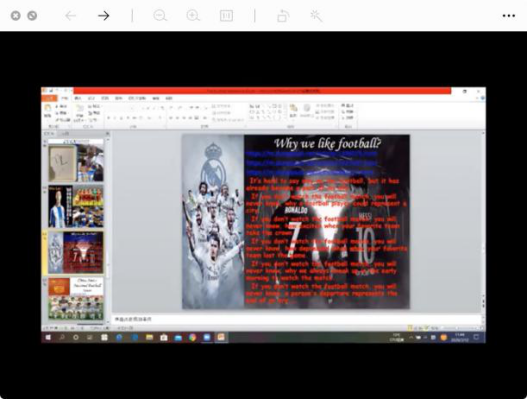Adjust the zoom slider in status bar
This screenshot has width=527, height=399.
pos(460,327)
